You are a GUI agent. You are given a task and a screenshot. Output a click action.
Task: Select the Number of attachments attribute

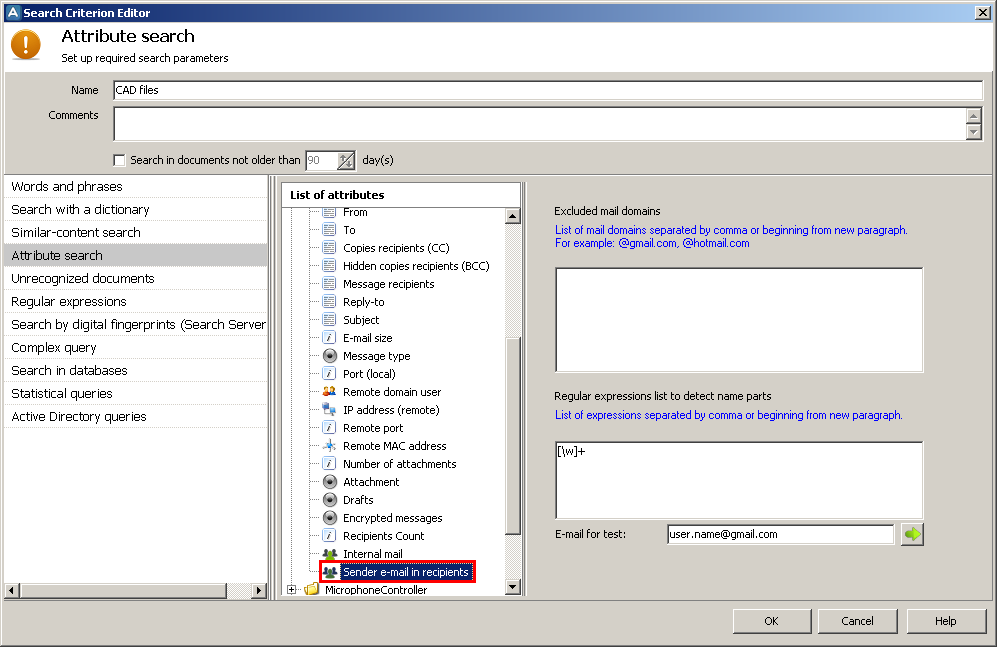pos(399,464)
